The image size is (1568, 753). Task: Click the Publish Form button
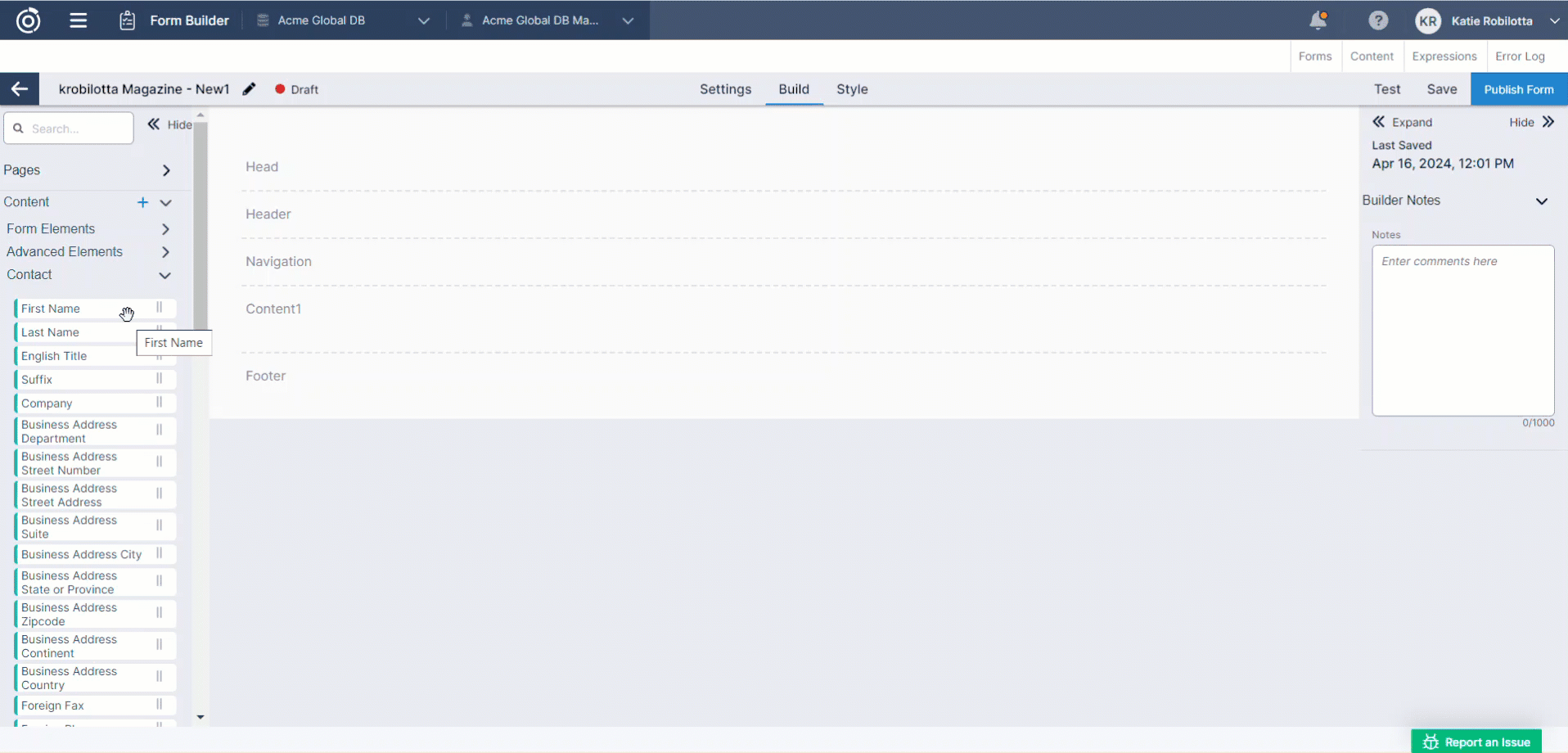[1518, 89]
